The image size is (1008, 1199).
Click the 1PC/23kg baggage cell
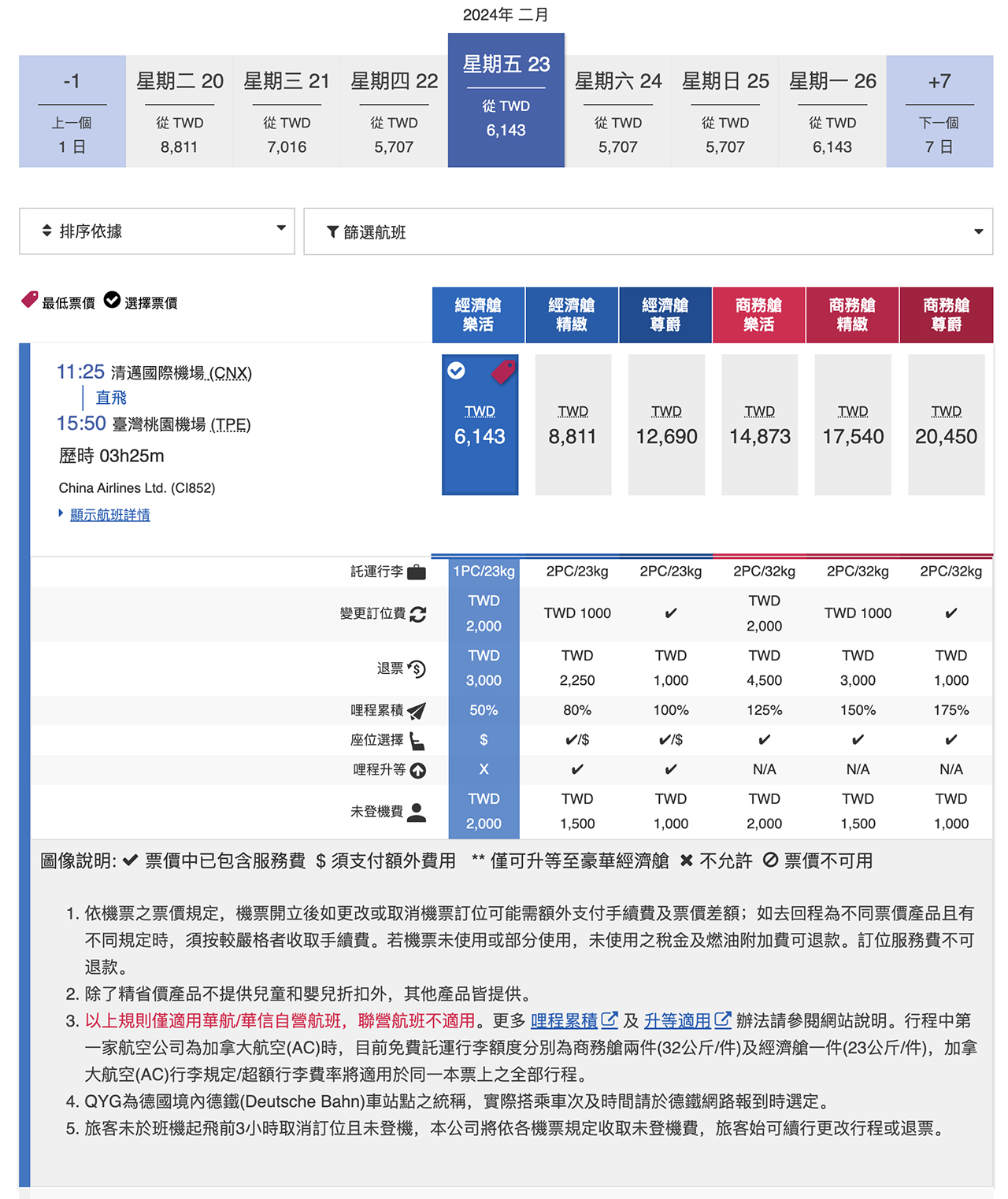tap(484, 572)
